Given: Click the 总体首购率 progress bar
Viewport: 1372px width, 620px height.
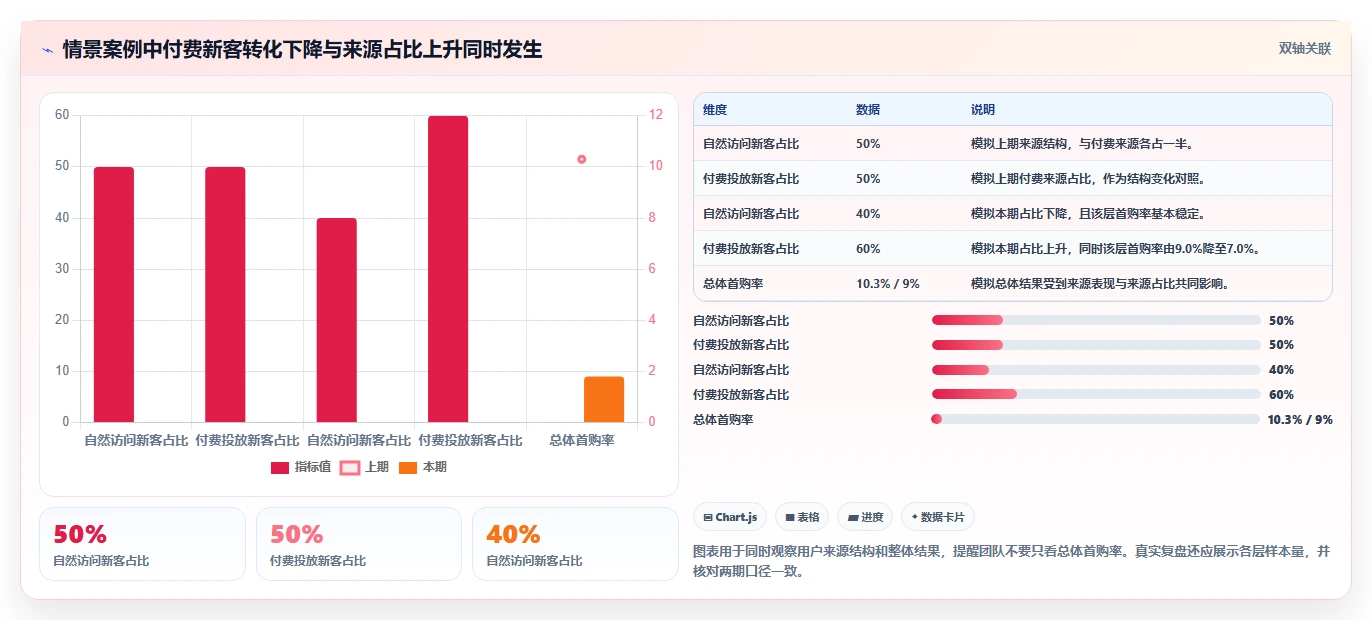Looking at the screenshot, I should tap(1096, 420).
